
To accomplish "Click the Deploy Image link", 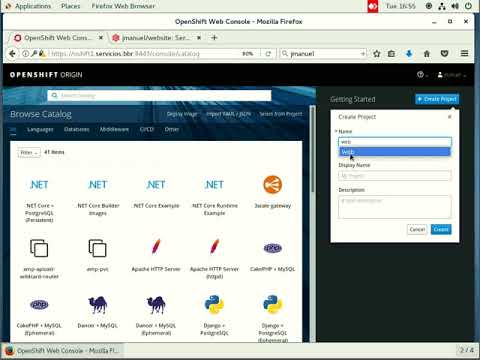I will click(182, 114).
